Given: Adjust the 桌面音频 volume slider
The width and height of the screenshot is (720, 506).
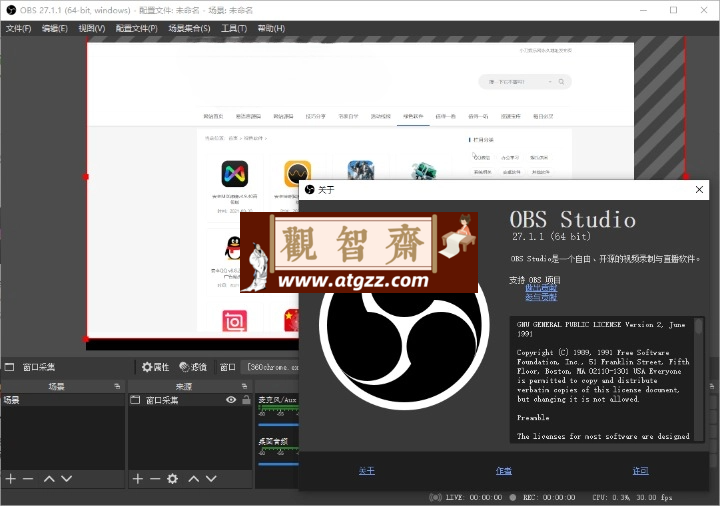Looking at the screenshot, I should coord(278,464).
